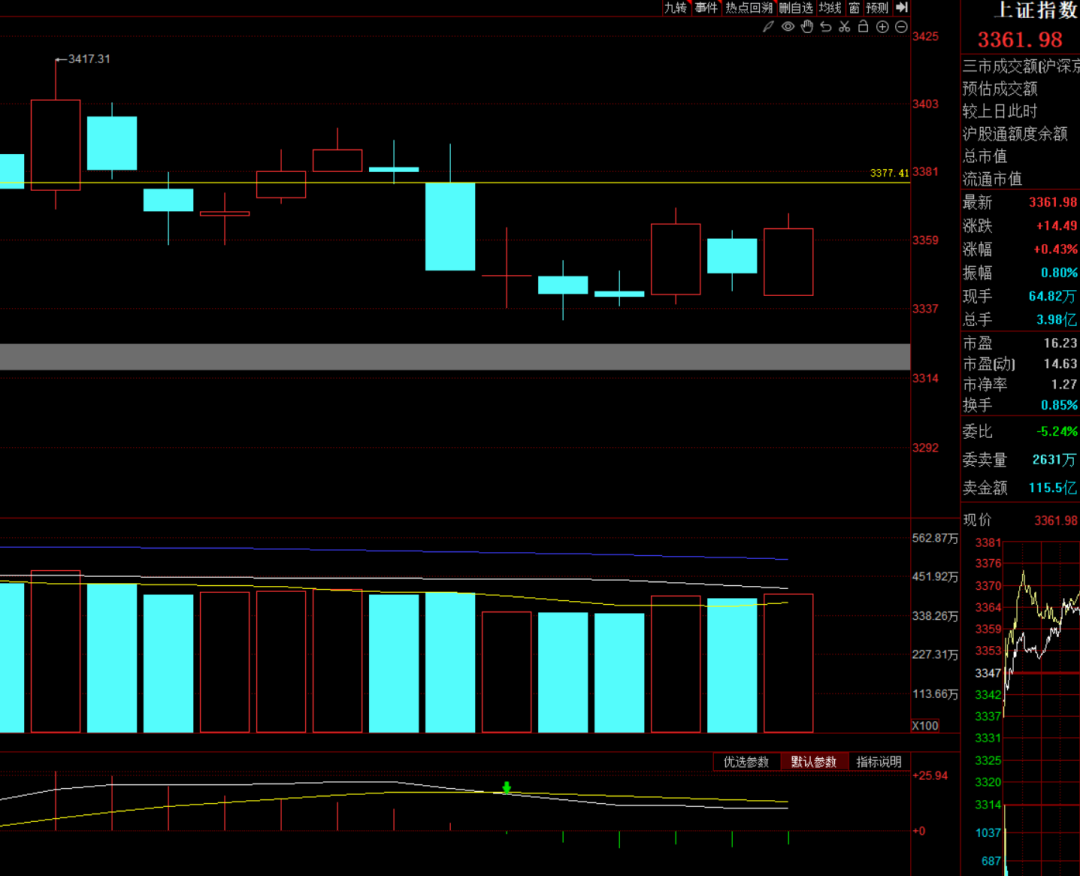Click the 市净率 1.27 value
Screen dimensions: 1080x876
pyautogui.click(x=1063, y=384)
